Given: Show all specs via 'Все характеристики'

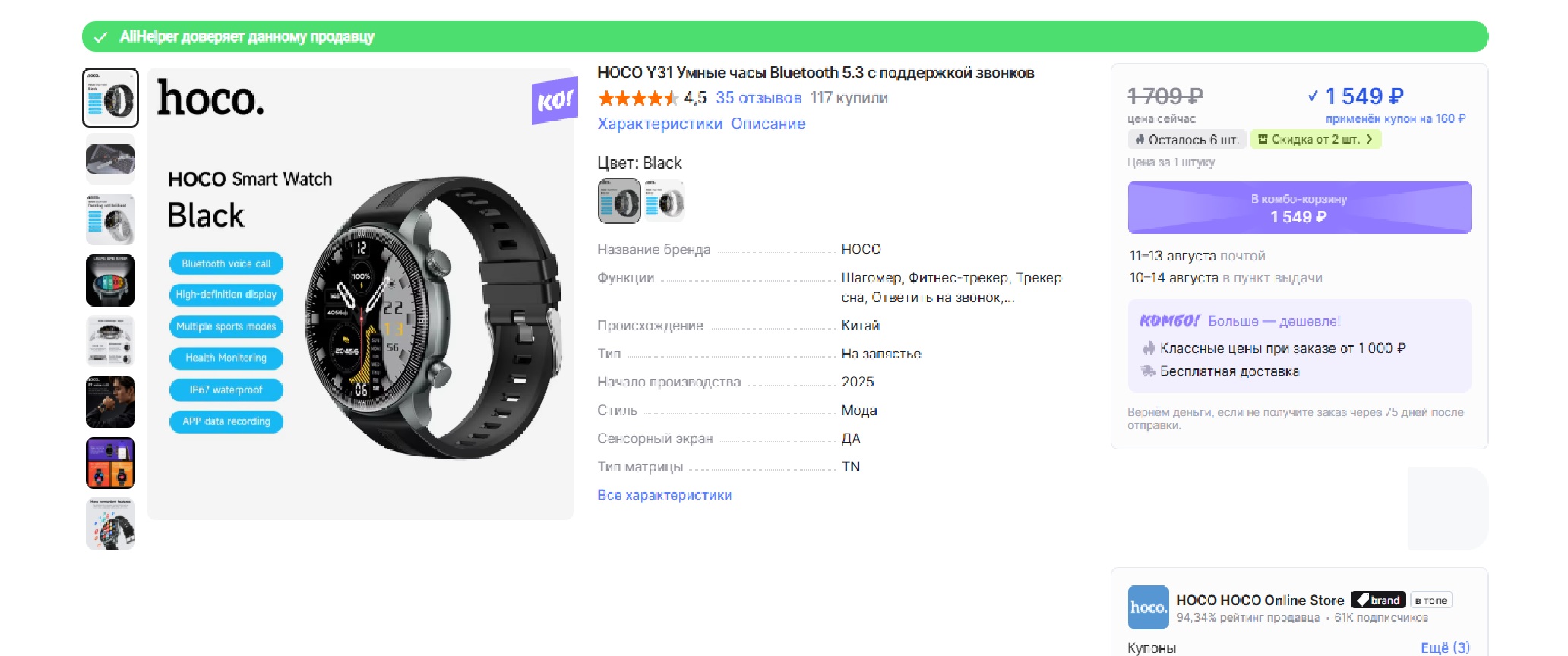Looking at the screenshot, I should tap(665, 495).
